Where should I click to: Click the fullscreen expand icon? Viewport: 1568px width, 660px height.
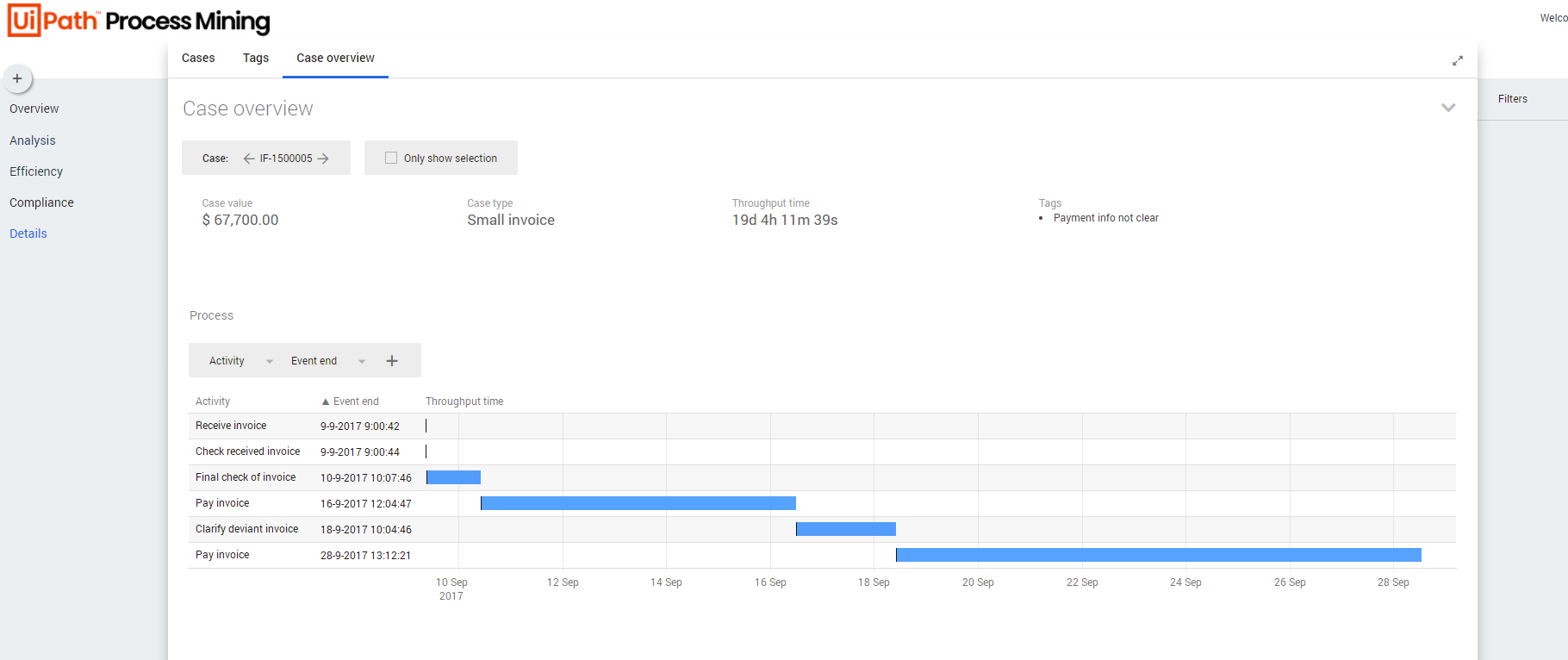coord(1457,60)
